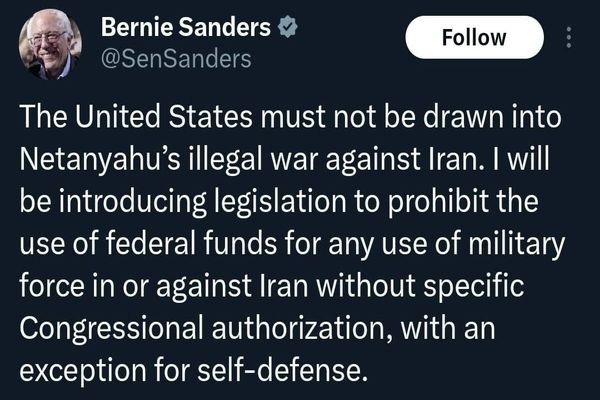Viewport: 600px width, 400px height.
Task: Click Bernie Sanders' profile picture
Action: click(x=50, y=44)
